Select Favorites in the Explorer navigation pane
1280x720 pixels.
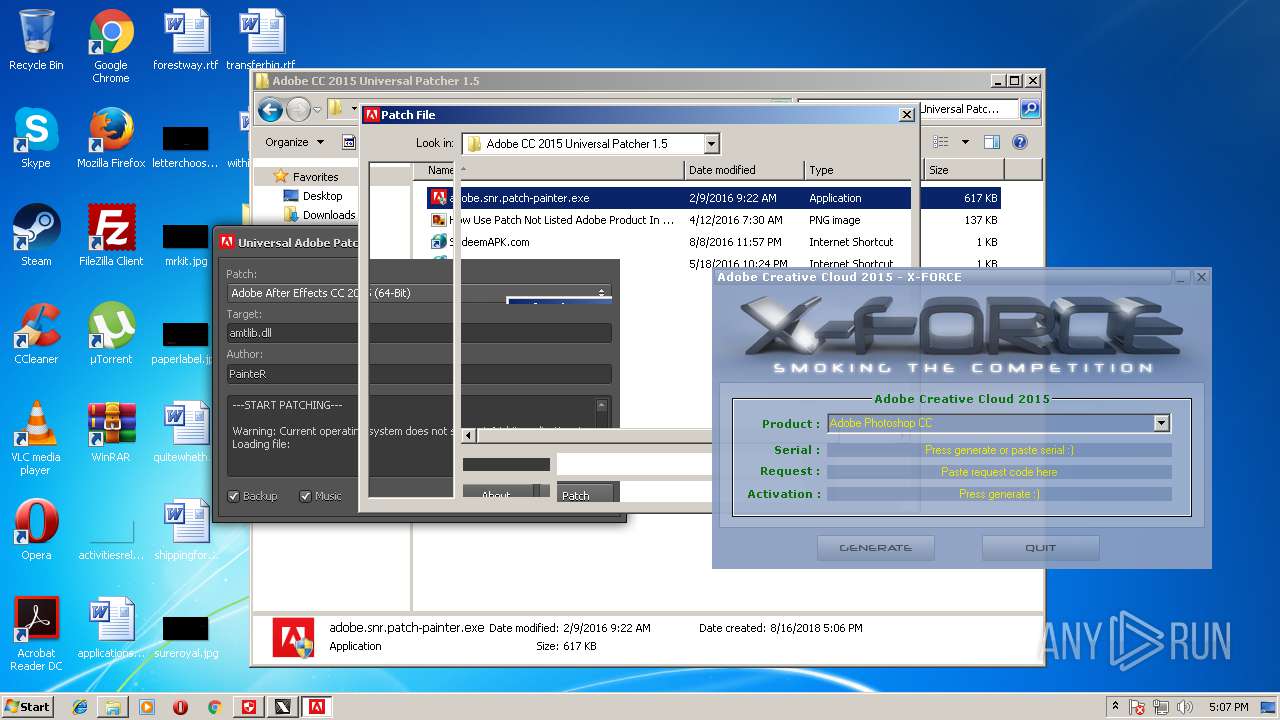(315, 177)
